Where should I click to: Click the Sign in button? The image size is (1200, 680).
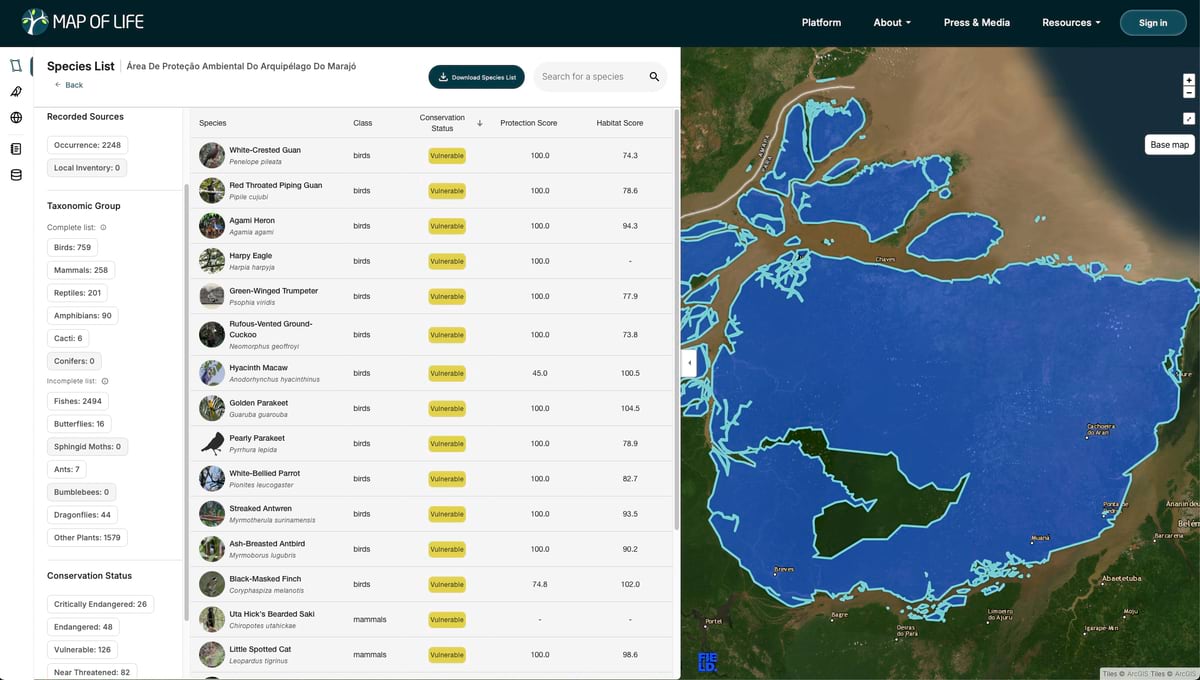click(x=1153, y=22)
